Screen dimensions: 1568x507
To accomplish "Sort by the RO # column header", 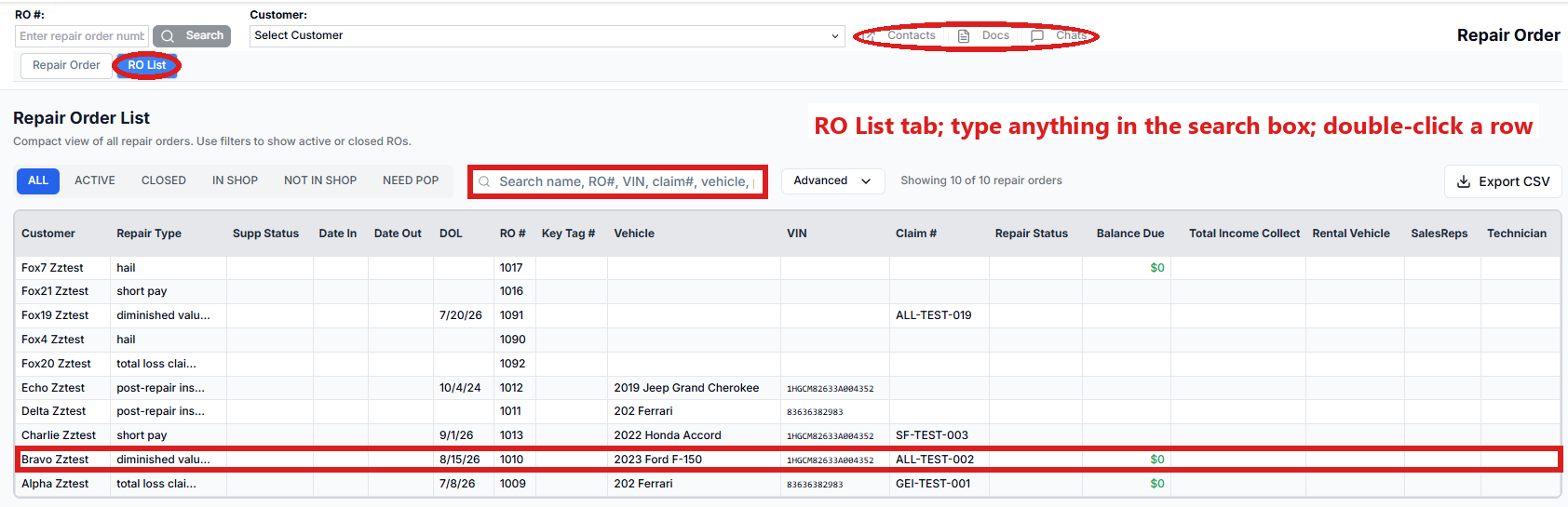I will (x=513, y=233).
